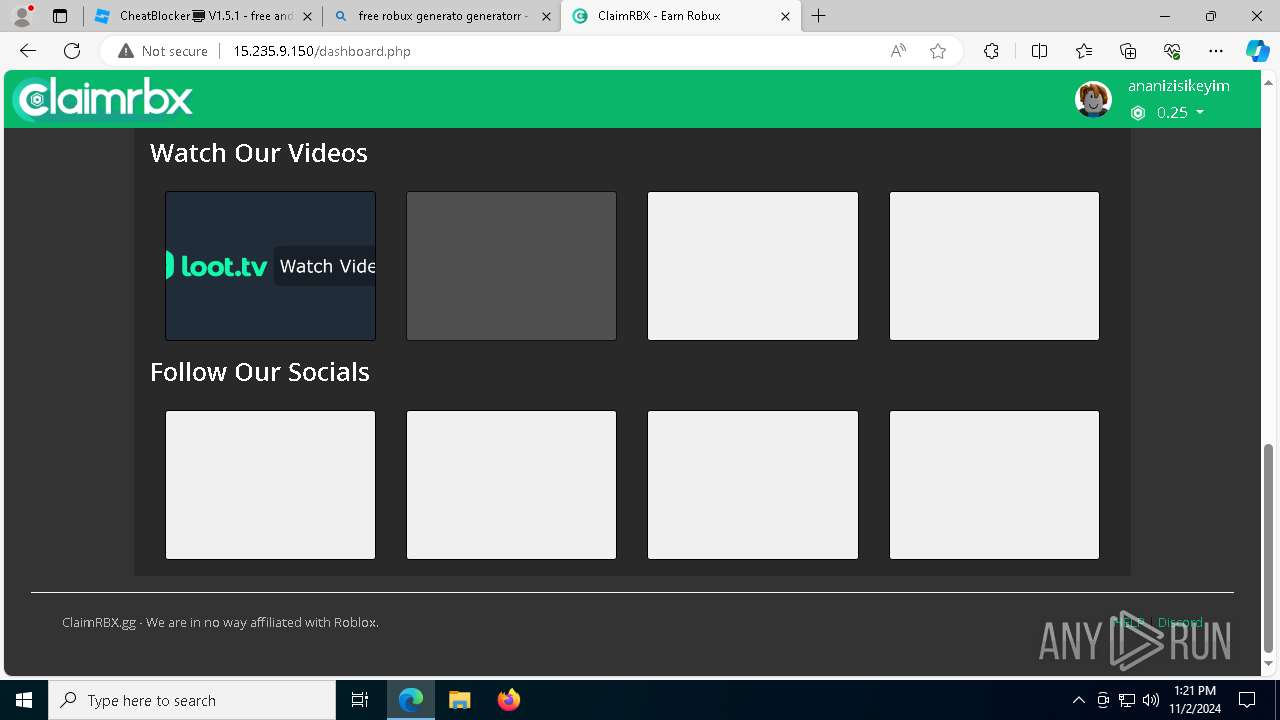This screenshot has height=720, width=1280.
Task: Open the Extensions puzzle icon
Action: coord(991,51)
